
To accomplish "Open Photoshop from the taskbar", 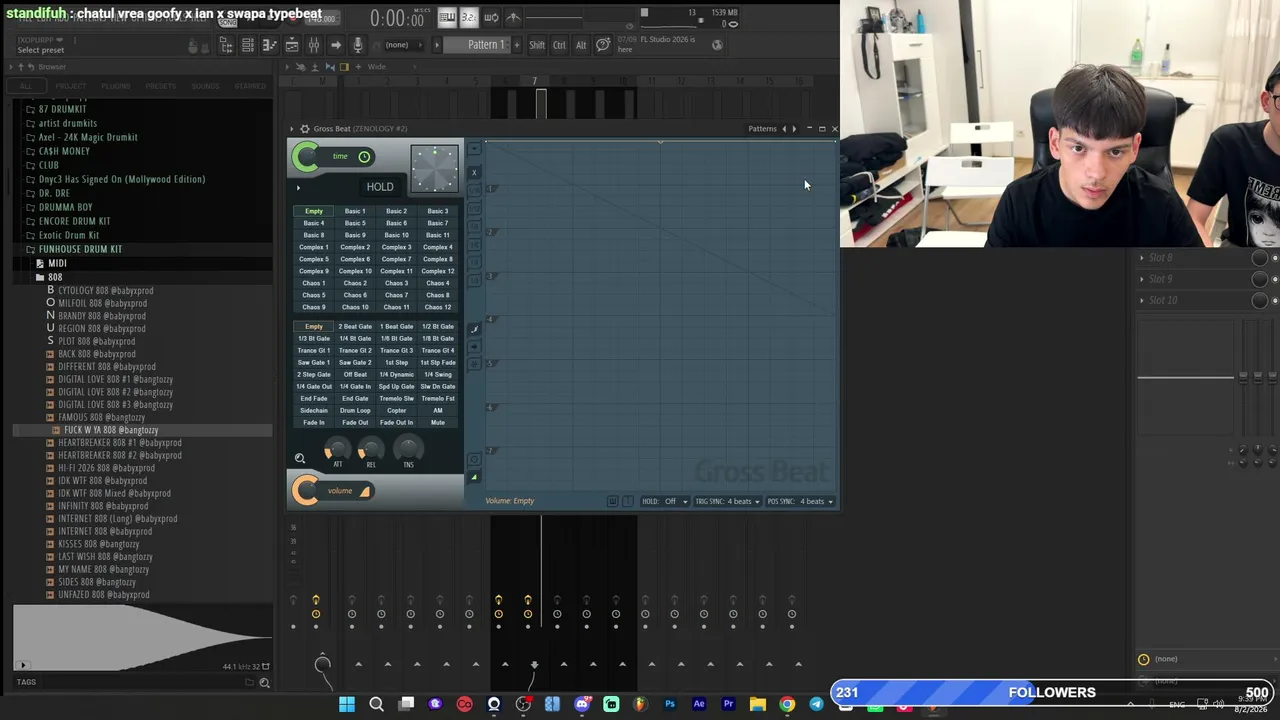I will [x=670, y=705].
